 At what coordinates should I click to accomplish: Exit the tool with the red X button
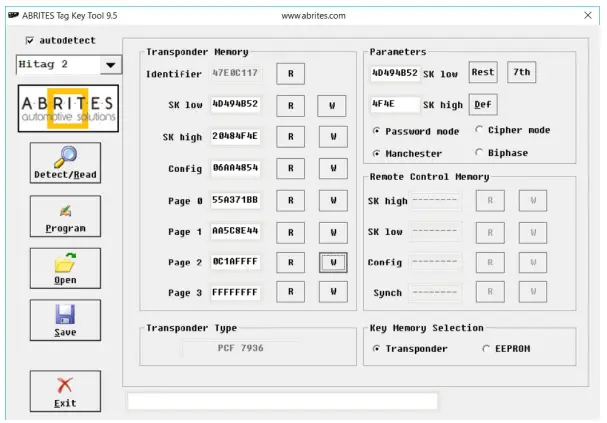tap(65, 391)
